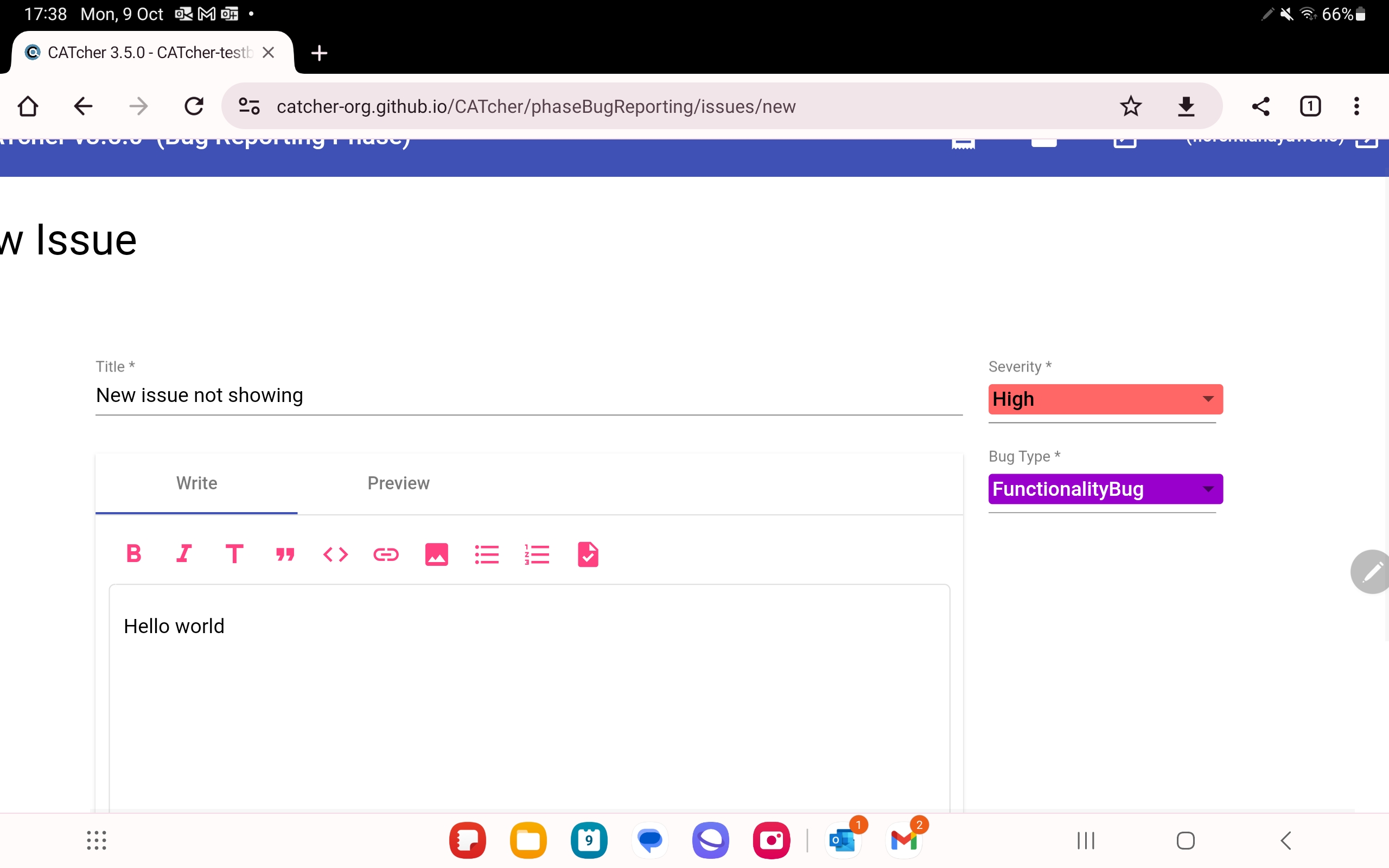Bookmark the page with the star icon
Viewport: 1389px width, 868px height.
tap(1131, 106)
